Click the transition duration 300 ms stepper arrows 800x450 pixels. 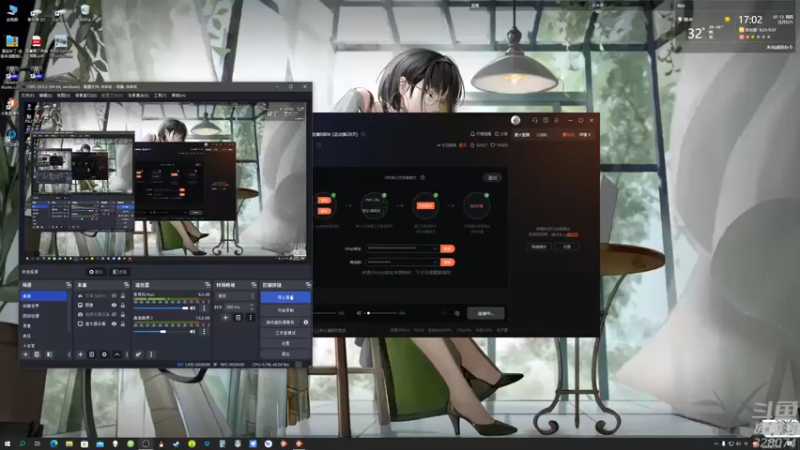pyautogui.click(x=252, y=307)
